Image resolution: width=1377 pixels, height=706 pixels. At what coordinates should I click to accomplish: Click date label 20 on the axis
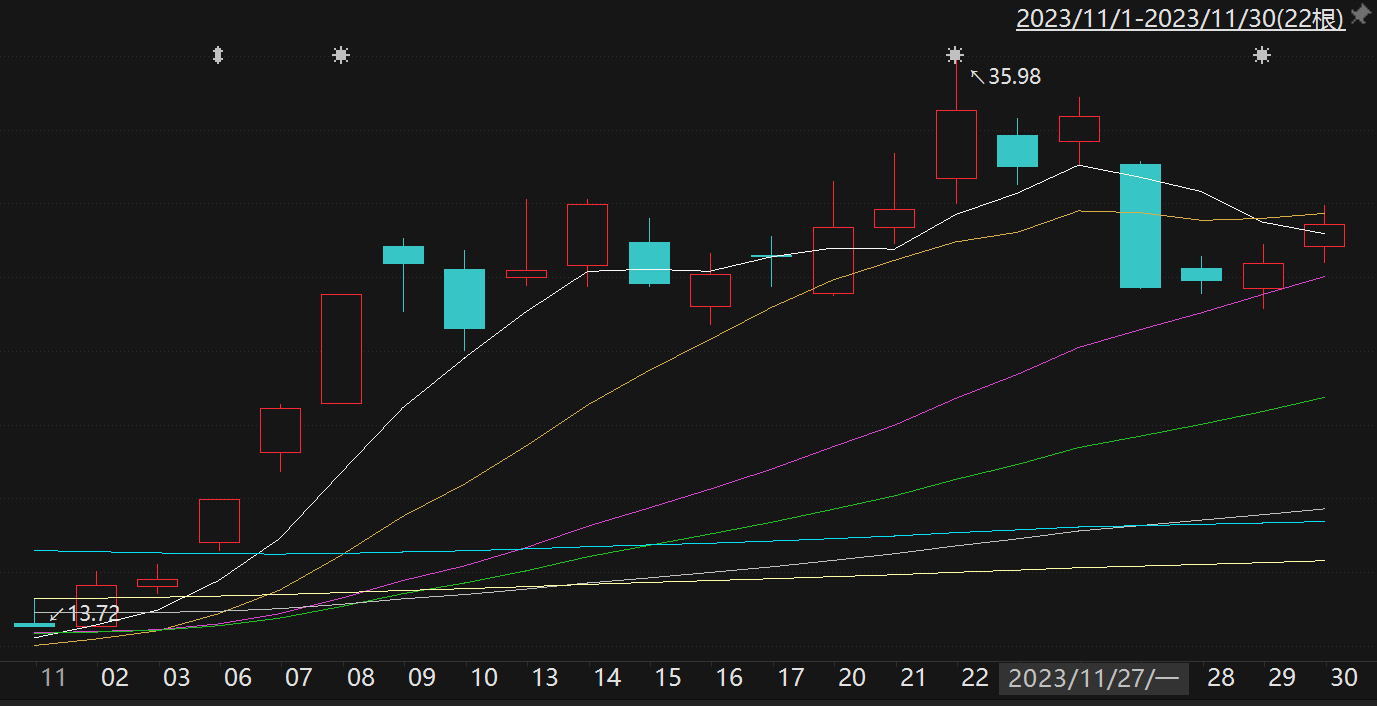click(852, 678)
